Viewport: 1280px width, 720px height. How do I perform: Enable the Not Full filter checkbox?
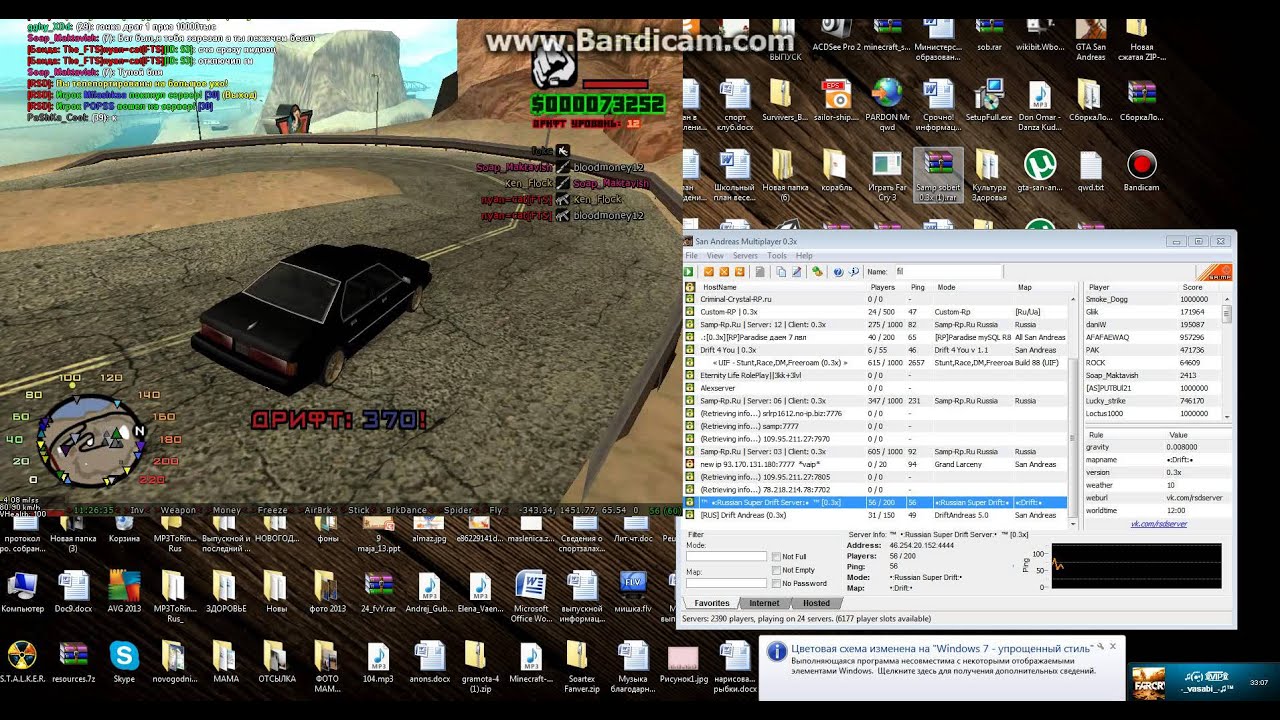pyautogui.click(x=776, y=556)
